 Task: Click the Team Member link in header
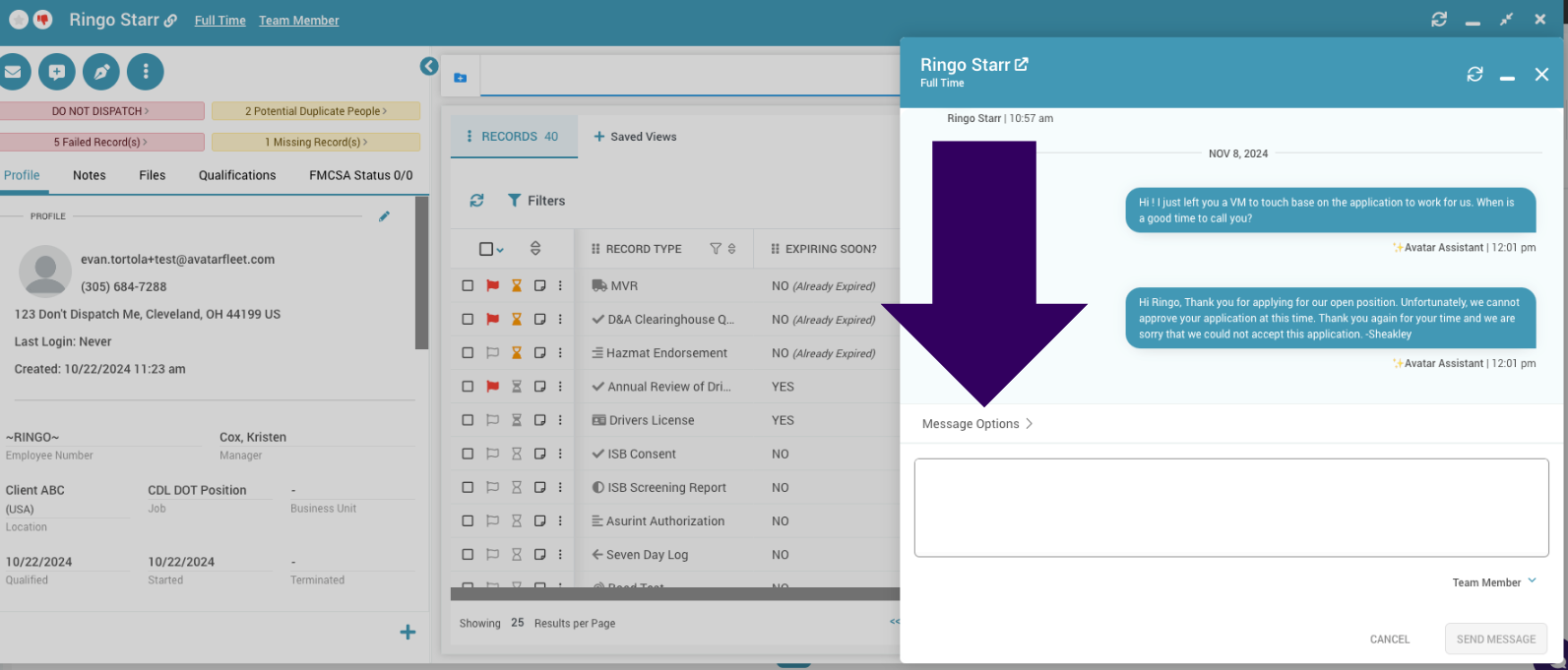tap(299, 21)
